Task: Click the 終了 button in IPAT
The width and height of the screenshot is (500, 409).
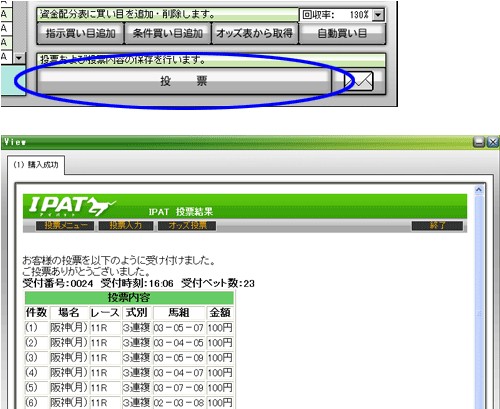Action: [x=437, y=225]
